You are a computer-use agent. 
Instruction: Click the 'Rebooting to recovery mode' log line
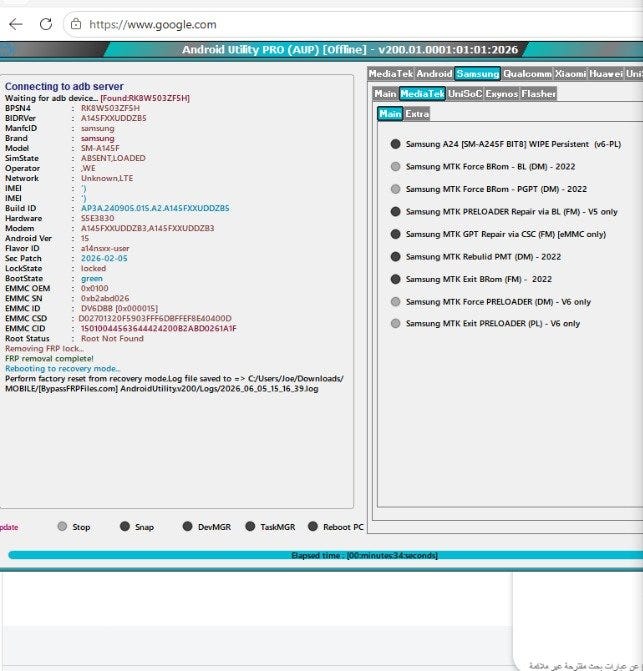(x=63, y=368)
